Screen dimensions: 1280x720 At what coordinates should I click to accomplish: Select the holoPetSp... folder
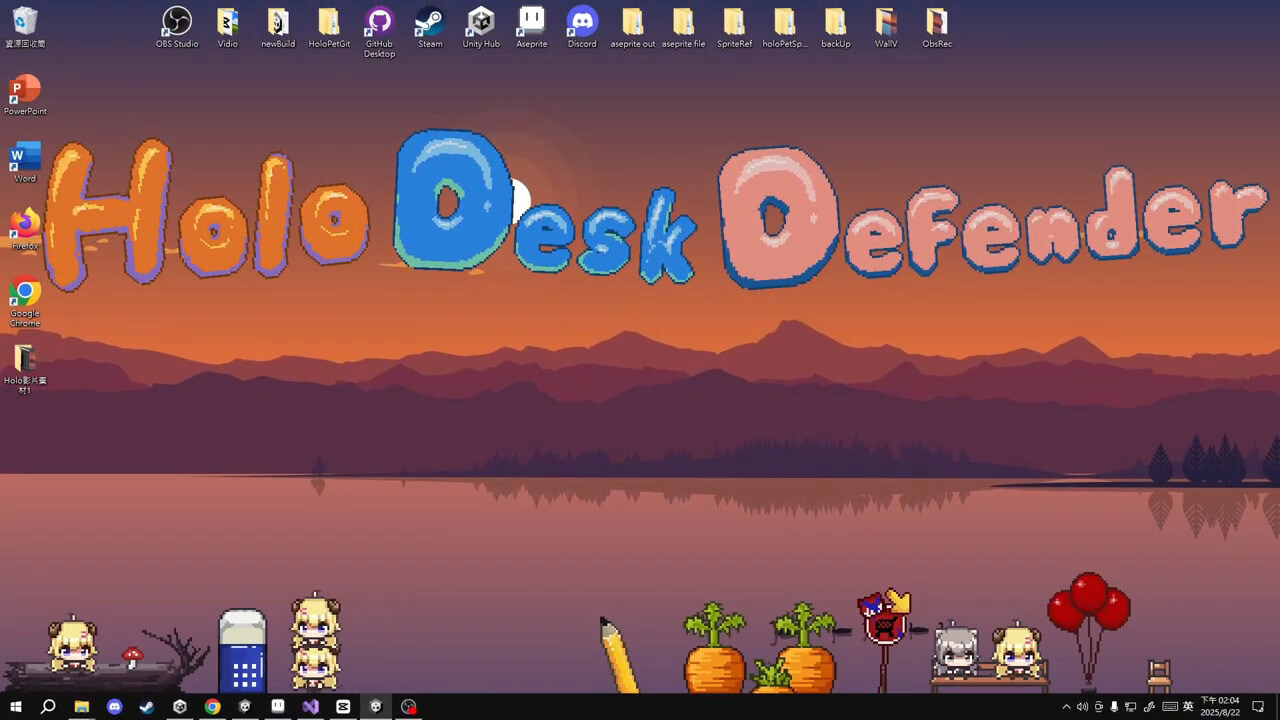(x=785, y=27)
